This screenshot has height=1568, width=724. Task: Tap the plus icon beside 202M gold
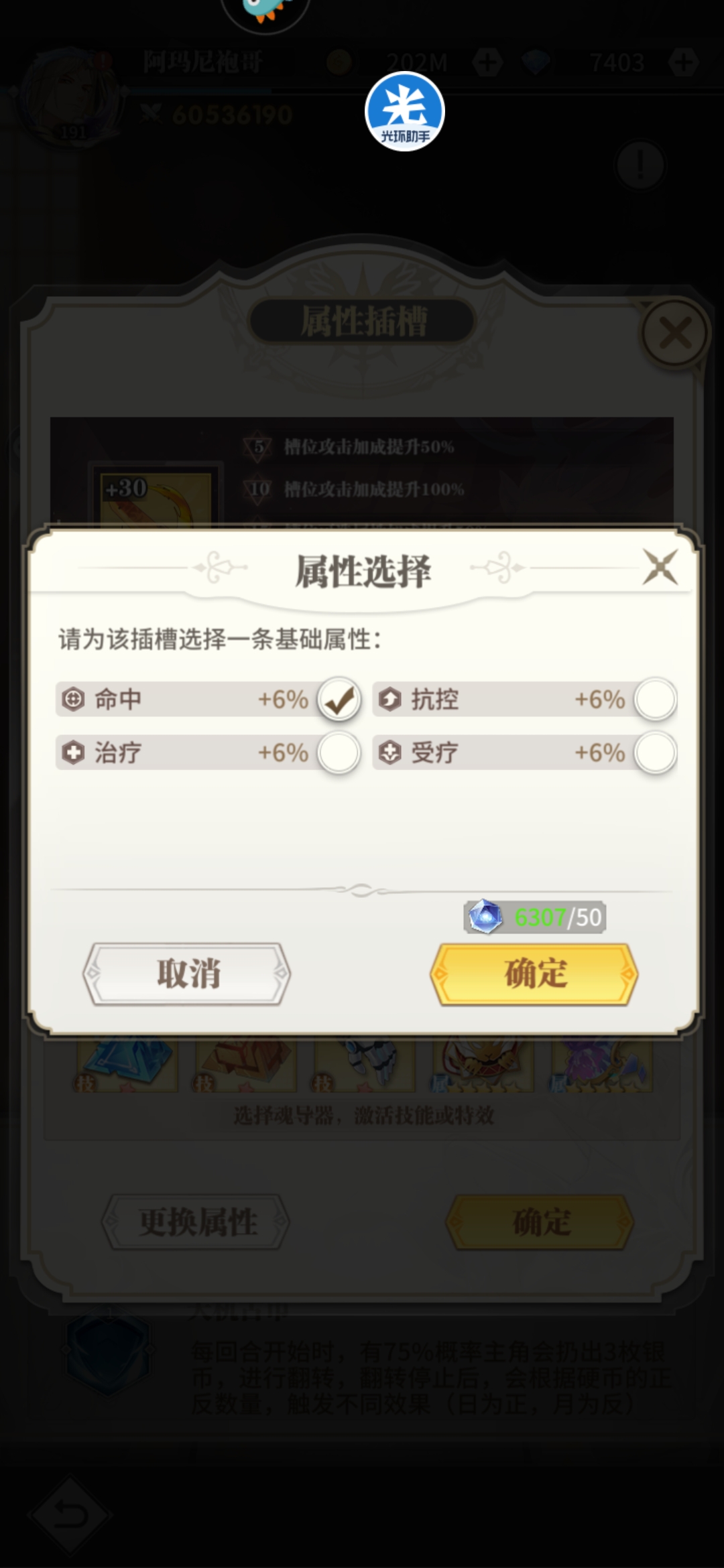pyautogui.click(x=487, y=63)
